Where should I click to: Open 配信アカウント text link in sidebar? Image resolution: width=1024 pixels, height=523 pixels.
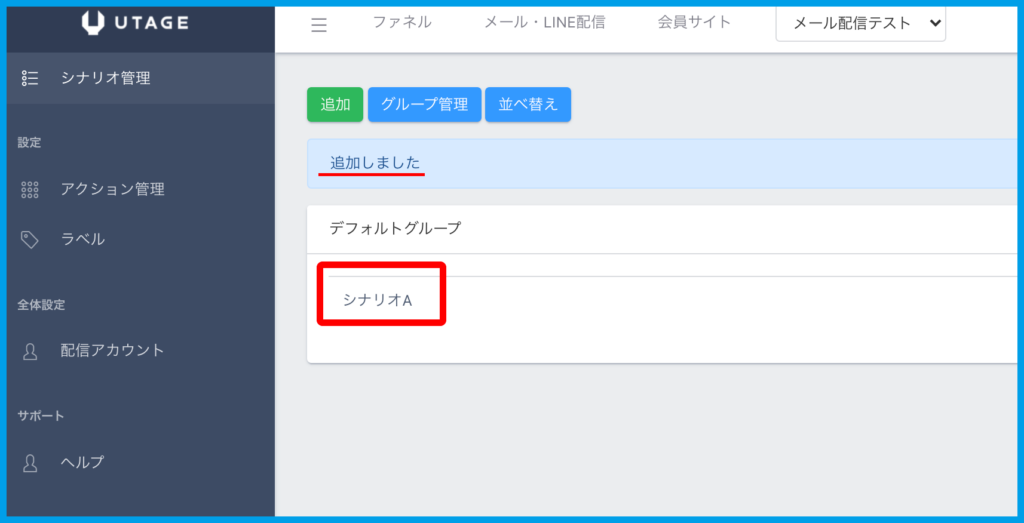(x=112, y=351)
